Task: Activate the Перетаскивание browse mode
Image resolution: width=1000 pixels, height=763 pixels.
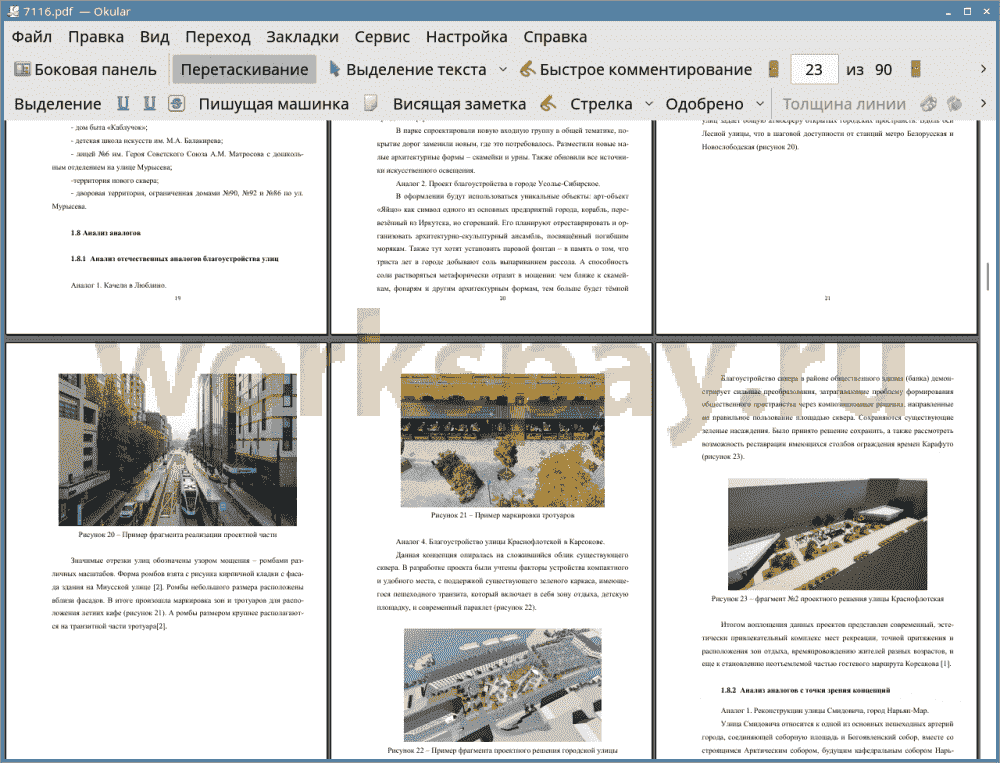Action: (x=244, y=70)
